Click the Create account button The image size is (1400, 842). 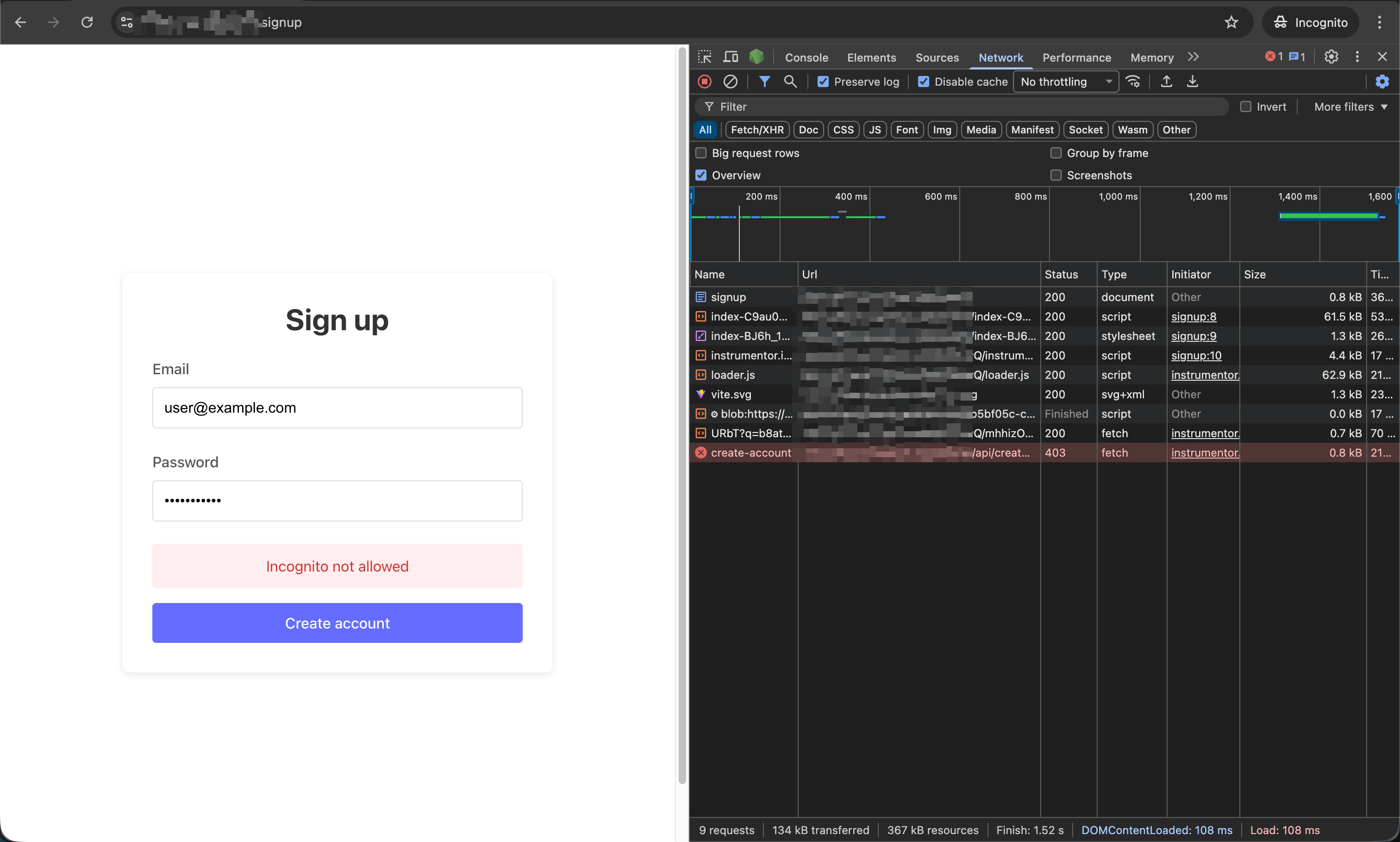click(337, 623)
